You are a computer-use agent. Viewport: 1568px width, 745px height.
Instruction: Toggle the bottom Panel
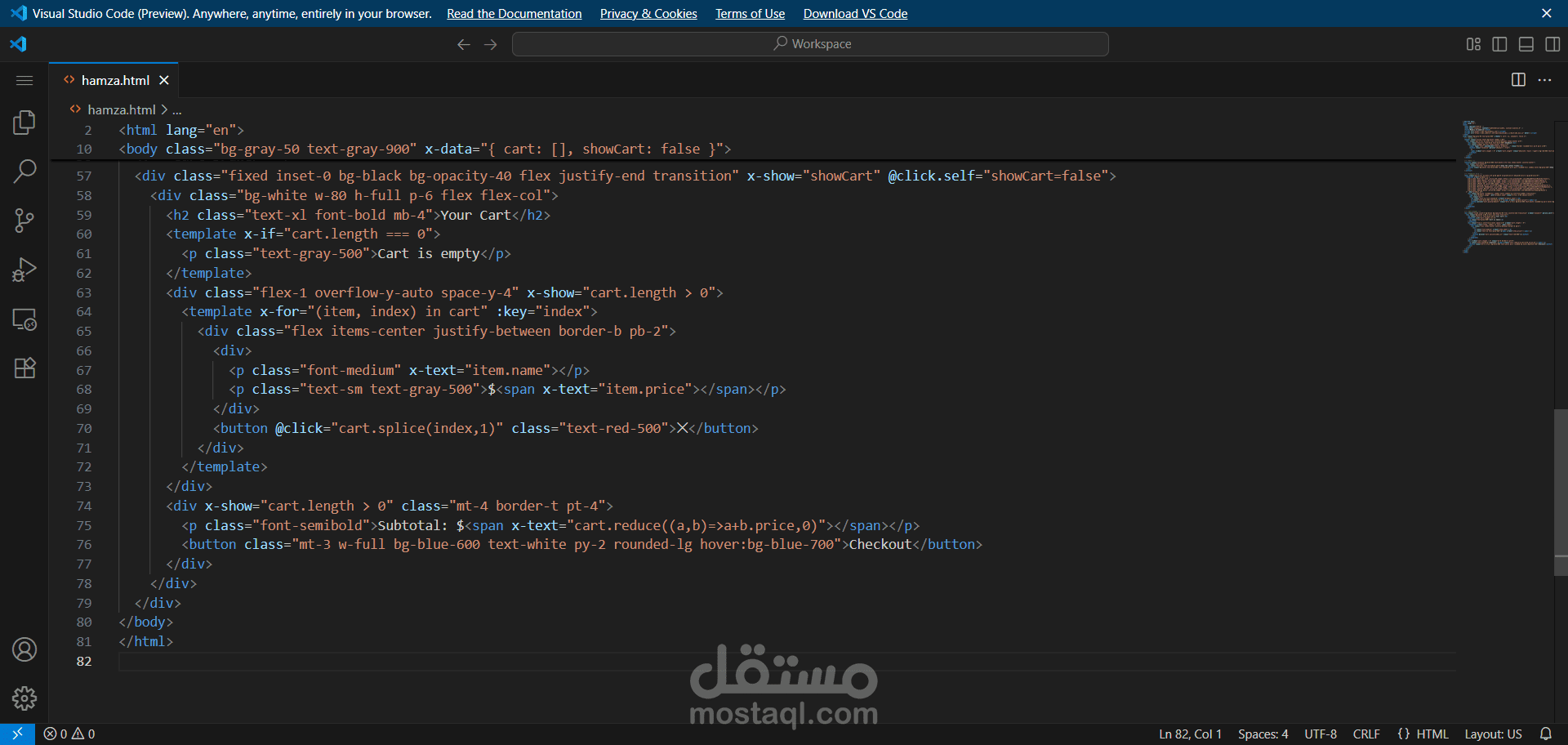point(1526,44)
